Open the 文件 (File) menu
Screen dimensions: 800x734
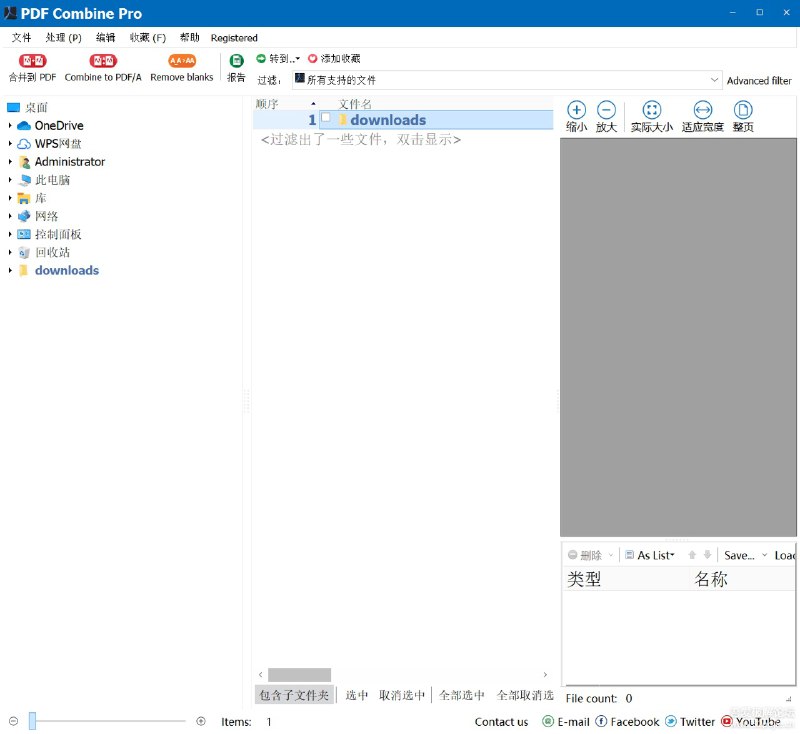point(22,37)
